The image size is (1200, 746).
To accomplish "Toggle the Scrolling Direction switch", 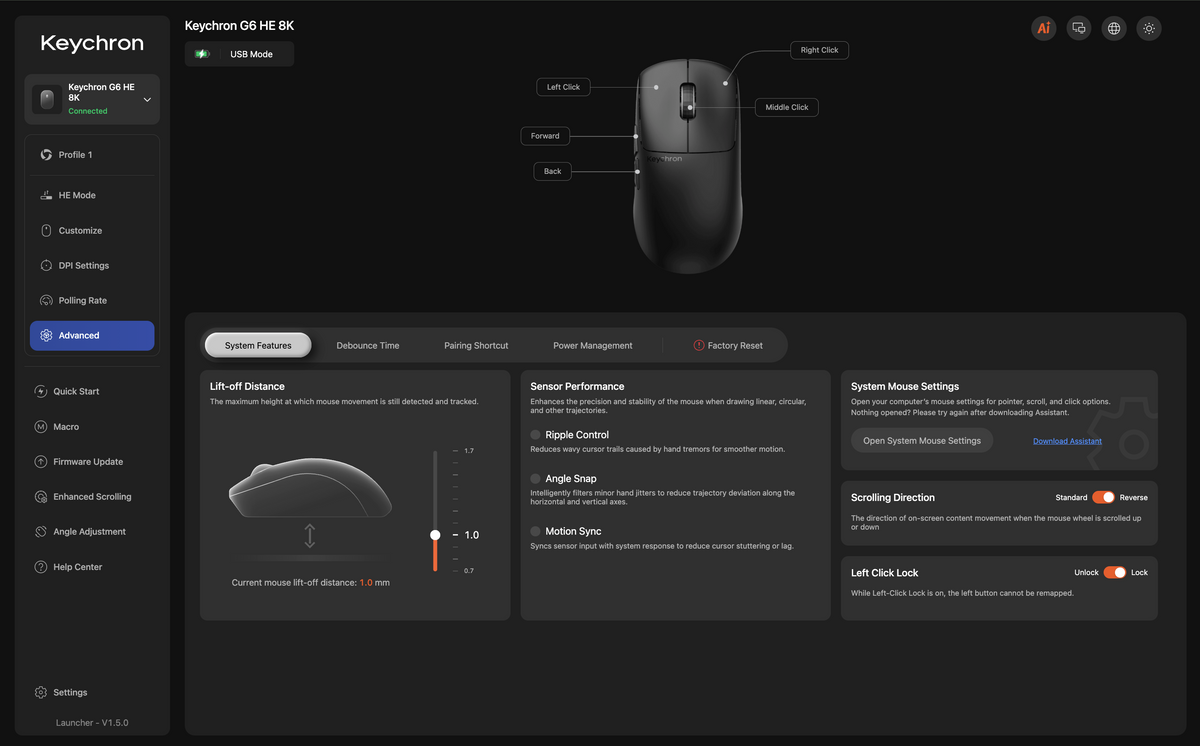I will 1103,497.
